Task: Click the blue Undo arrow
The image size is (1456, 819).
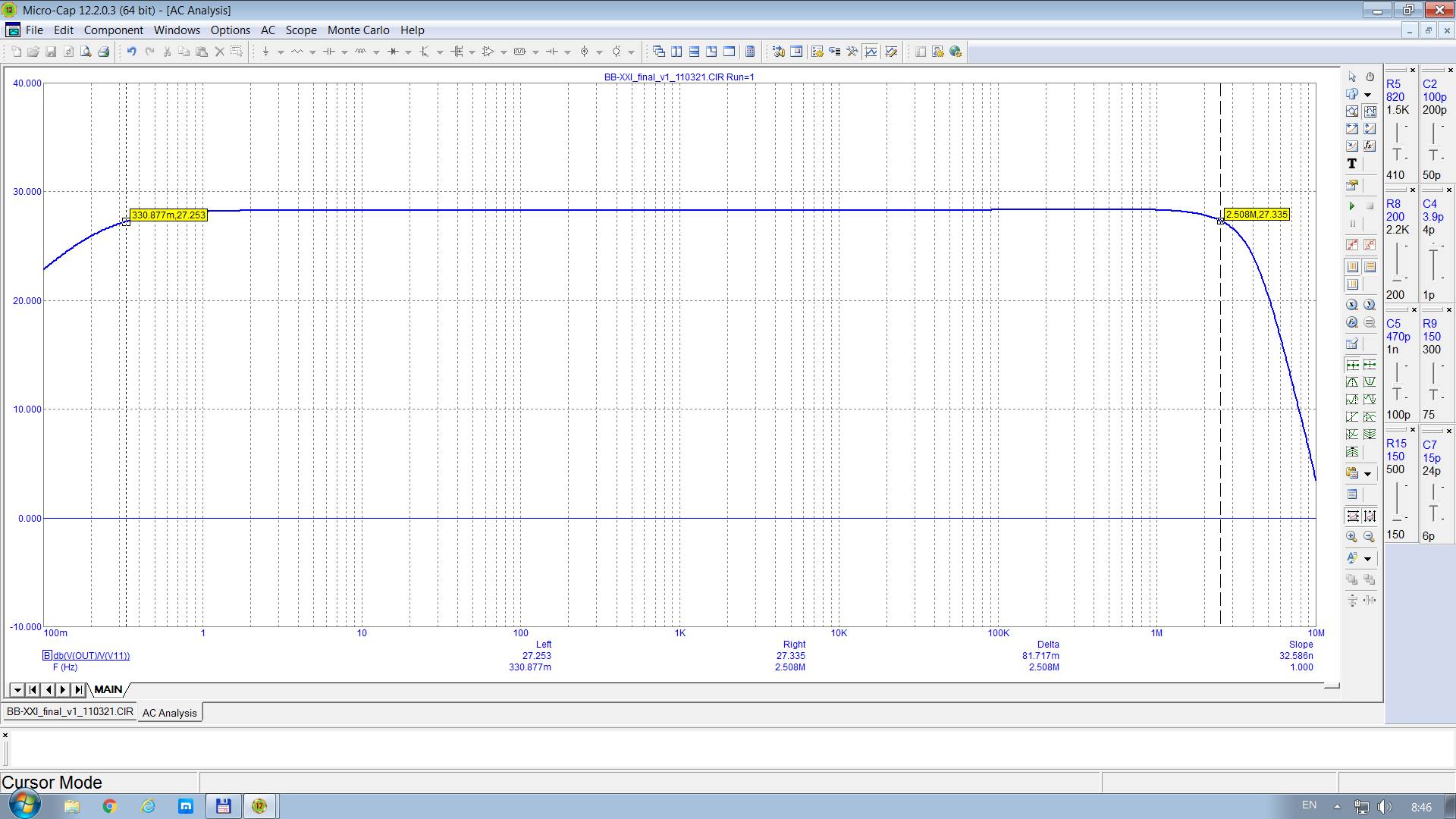Action: (131, 52)
